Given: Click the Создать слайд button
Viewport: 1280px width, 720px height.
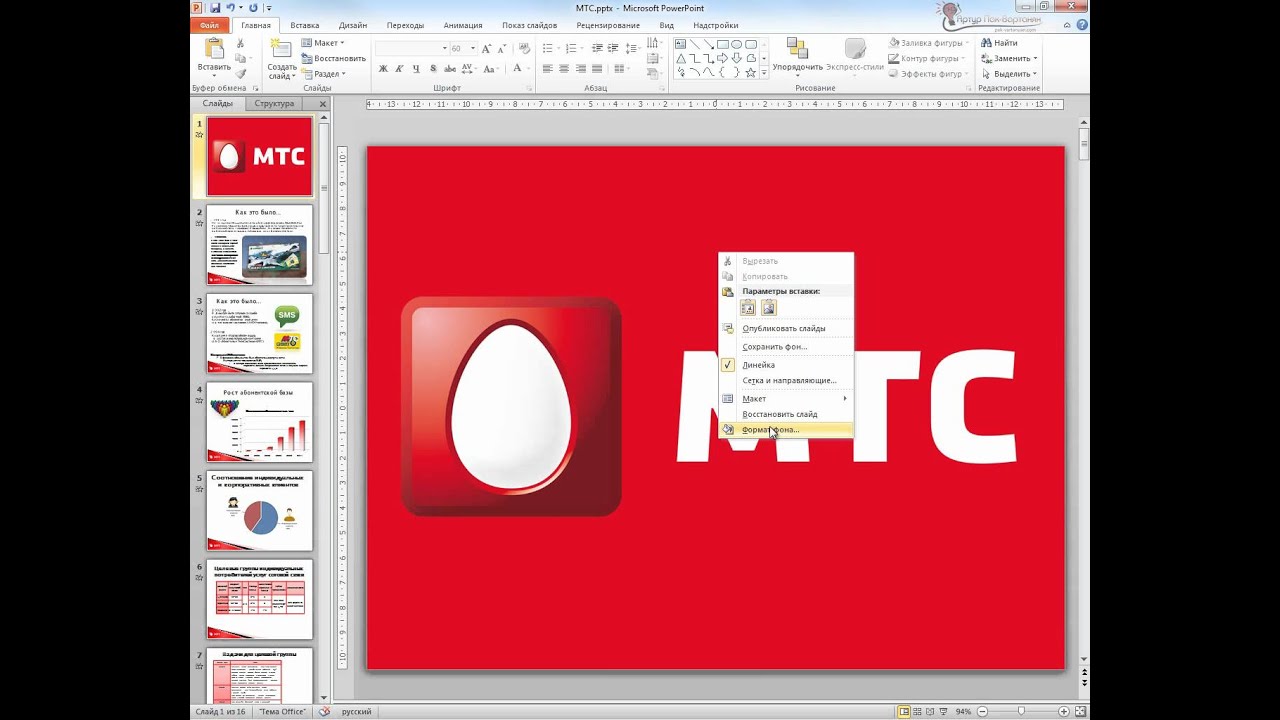Looking at the screenshot, I should coord(281,60).
